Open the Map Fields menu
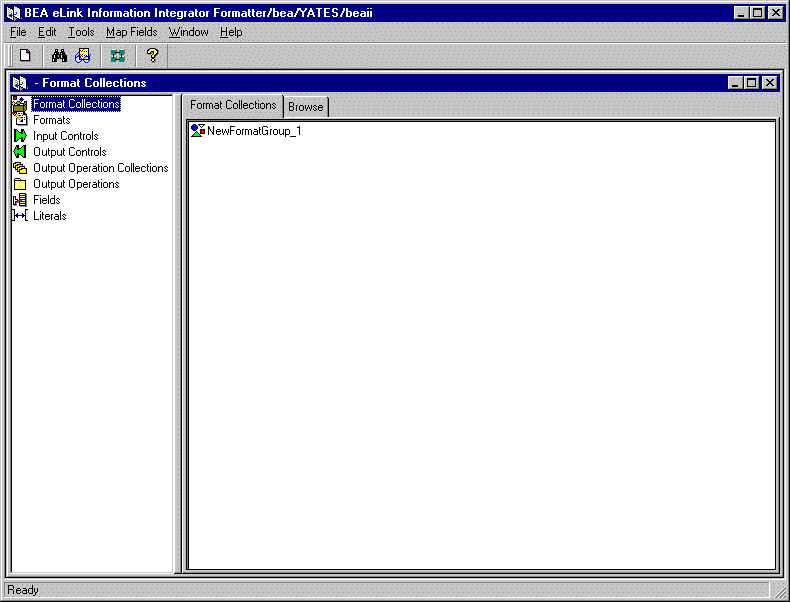The height and width of the screenshot is (602, 790). (131, 32)
